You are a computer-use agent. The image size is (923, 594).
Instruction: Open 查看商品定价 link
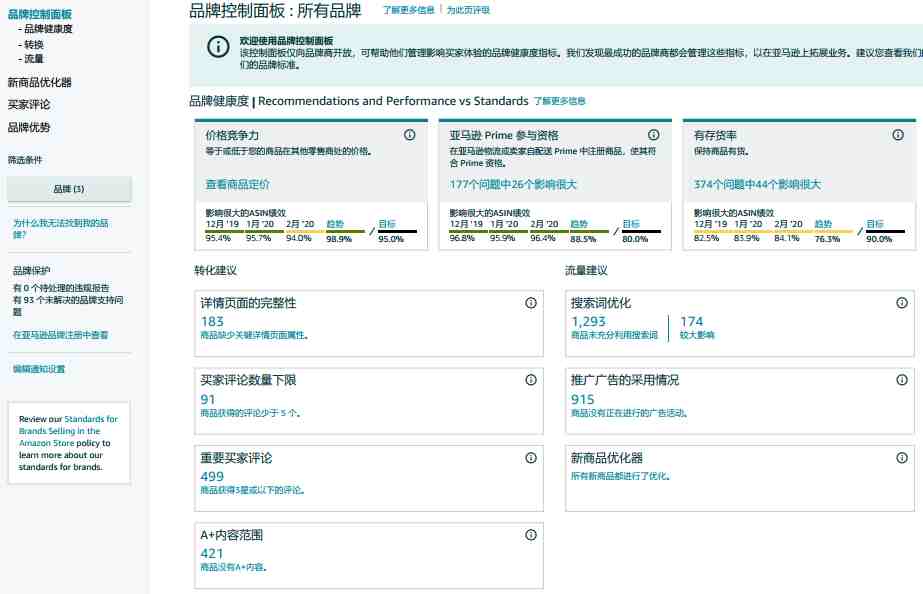[x=237, y=184]
